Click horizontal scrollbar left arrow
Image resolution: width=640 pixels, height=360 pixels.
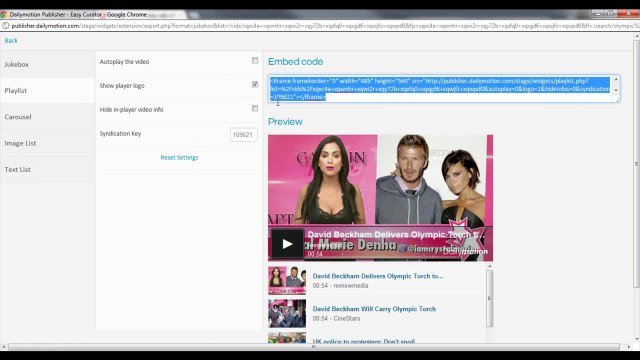(x=4, y=347)
